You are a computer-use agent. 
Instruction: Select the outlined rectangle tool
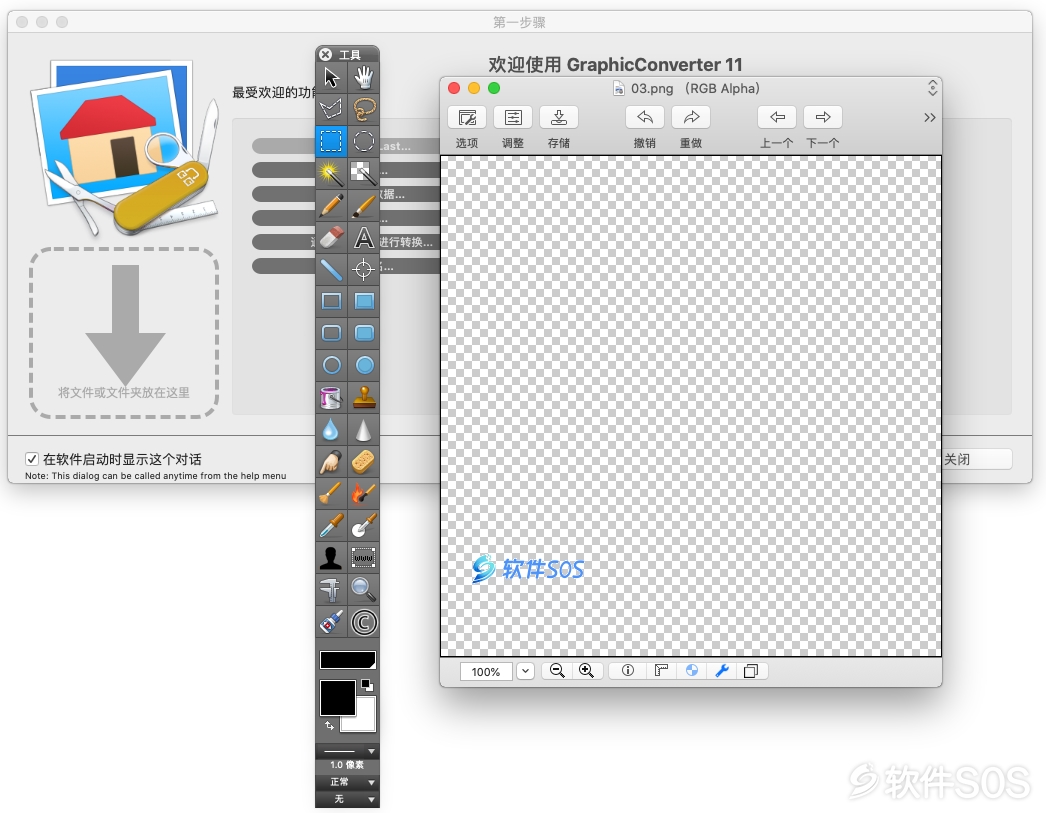[332, 301]
